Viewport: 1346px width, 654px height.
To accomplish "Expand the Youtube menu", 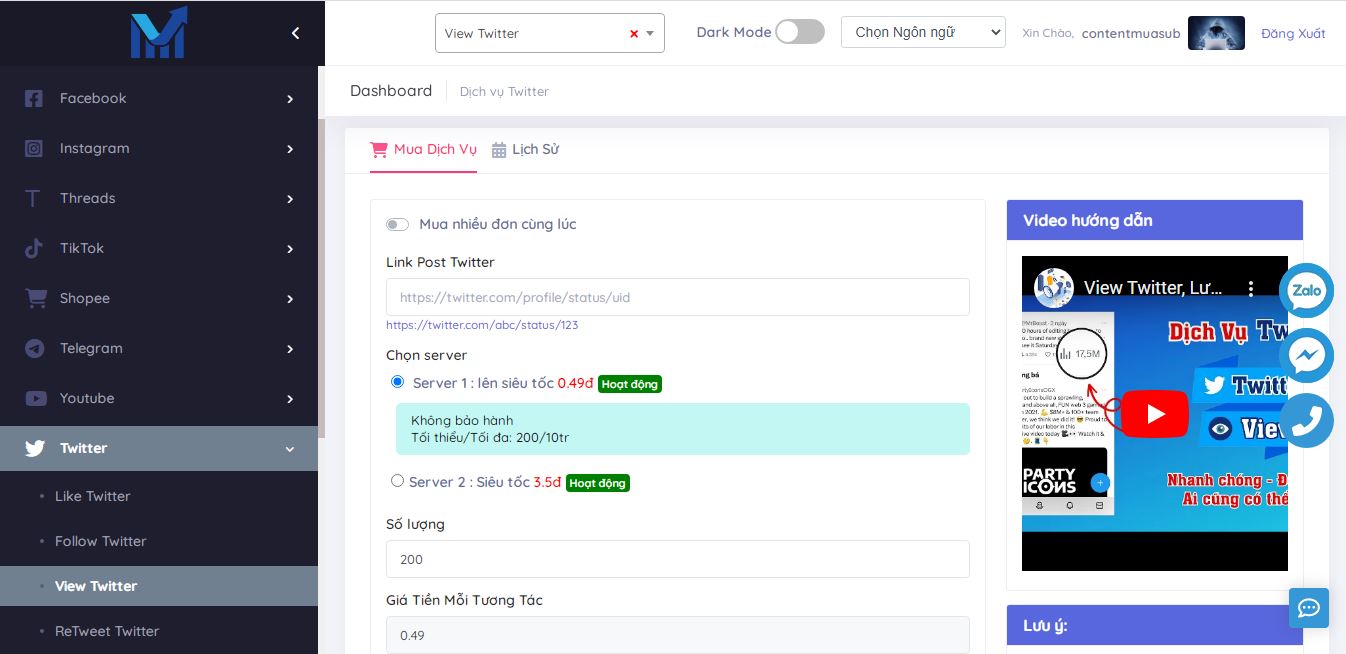I will (x=290, y=399).
